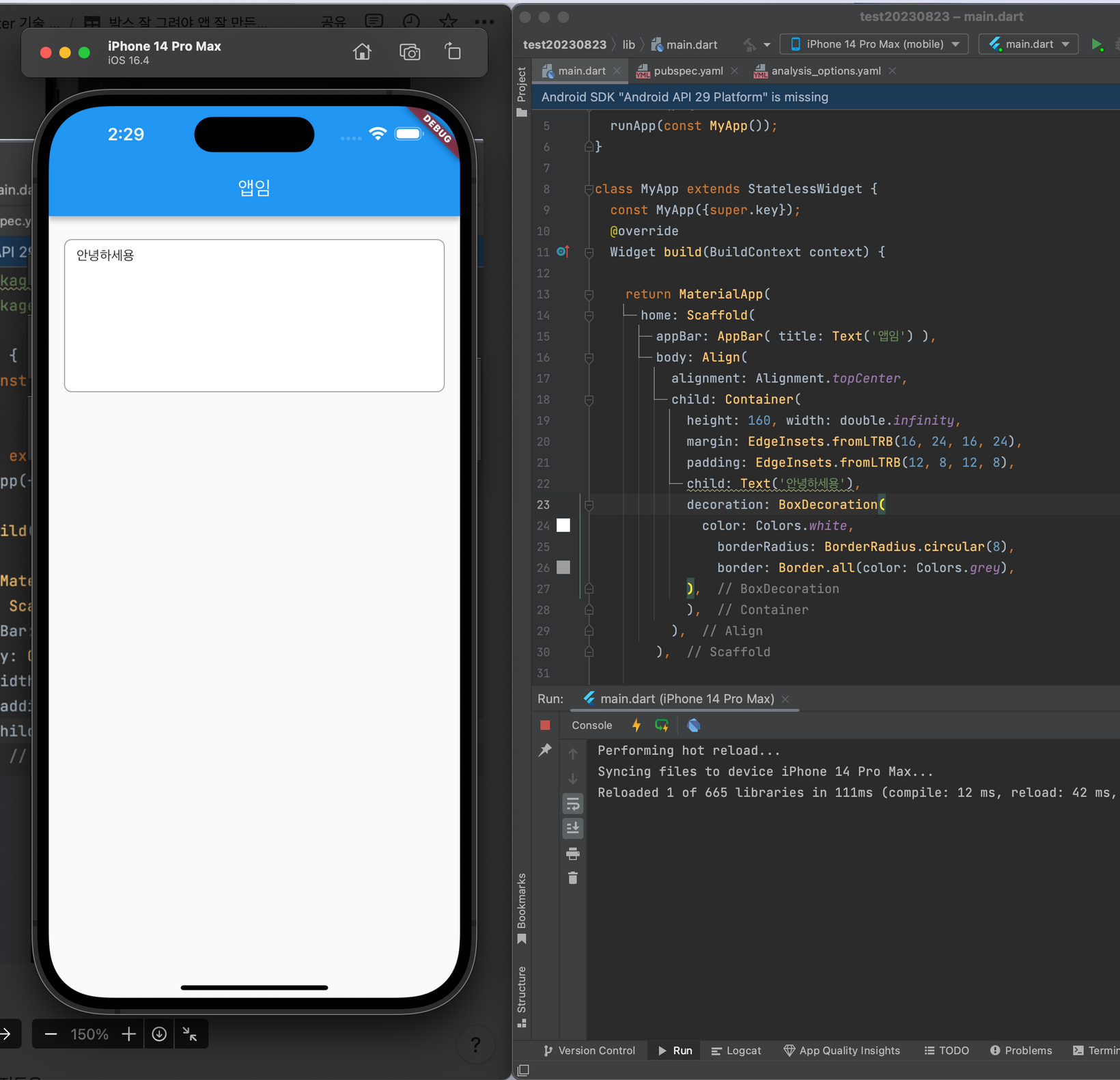This screenshot has width=1120, height=1080.
Task: Click the simulator Home button icon
Action: pos(362,52)
